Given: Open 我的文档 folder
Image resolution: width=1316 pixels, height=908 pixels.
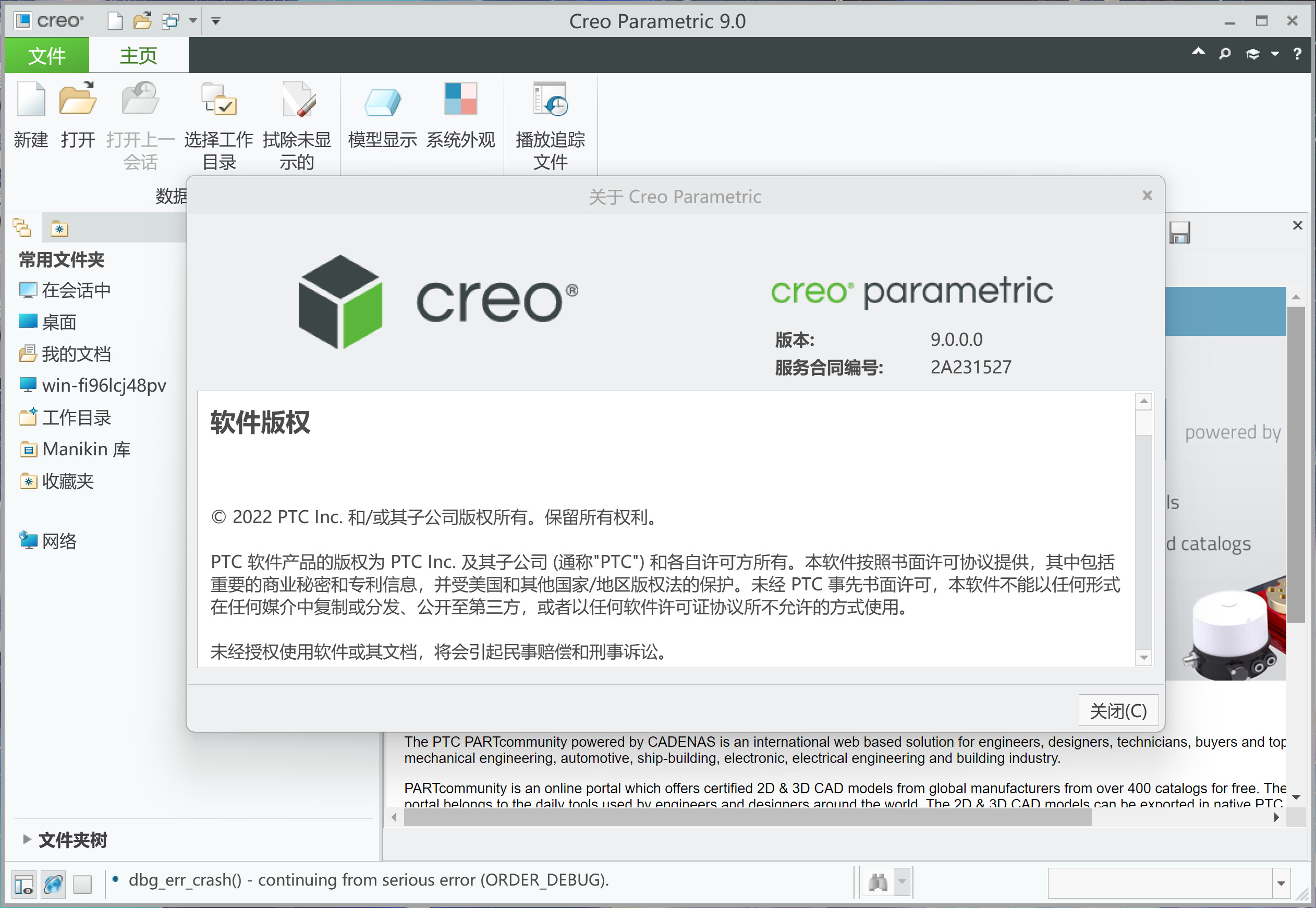Looking at the screenshot, I should [65, 354].
